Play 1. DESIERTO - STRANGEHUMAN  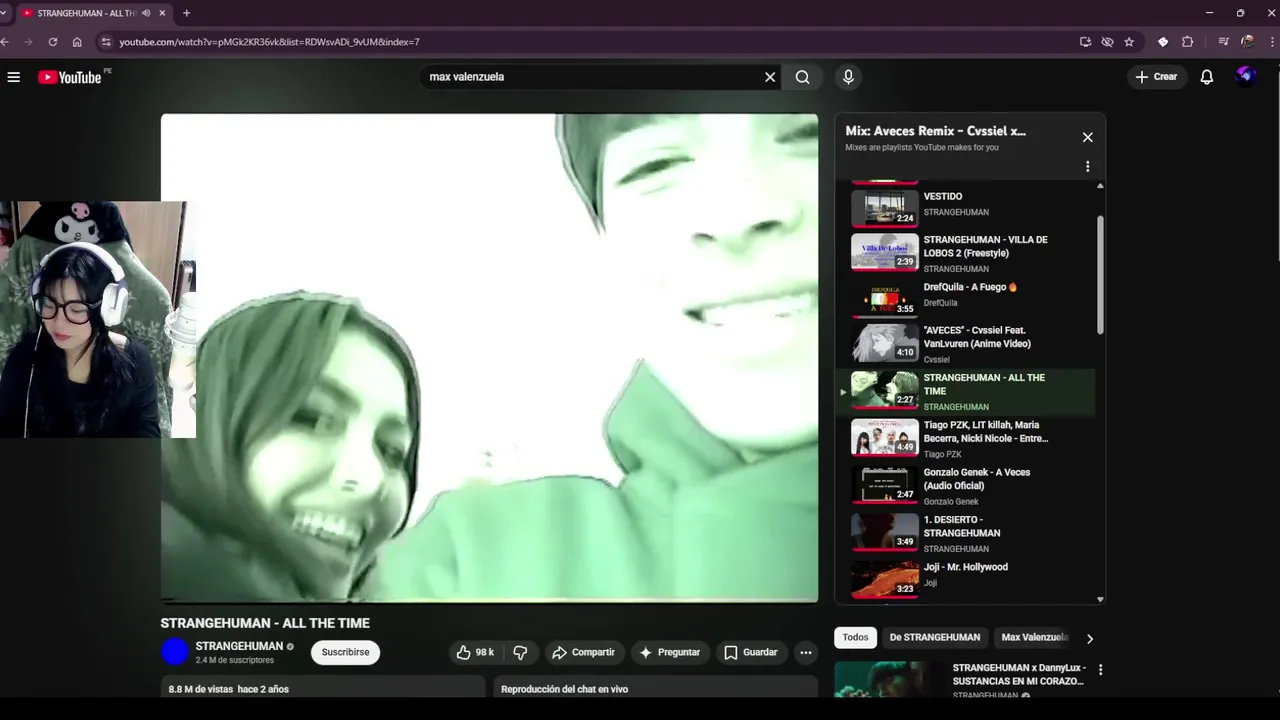click(x=965, y=533)
